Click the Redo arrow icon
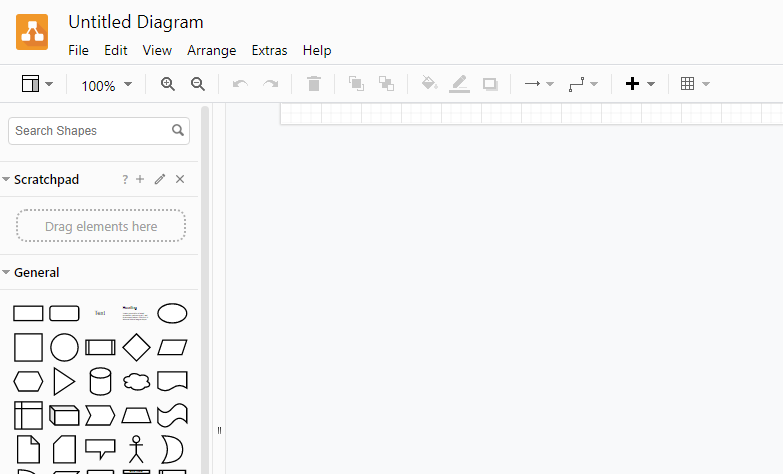Image resolution: width=783 pixels, height=474 pixels. click(x=271, y=84)
